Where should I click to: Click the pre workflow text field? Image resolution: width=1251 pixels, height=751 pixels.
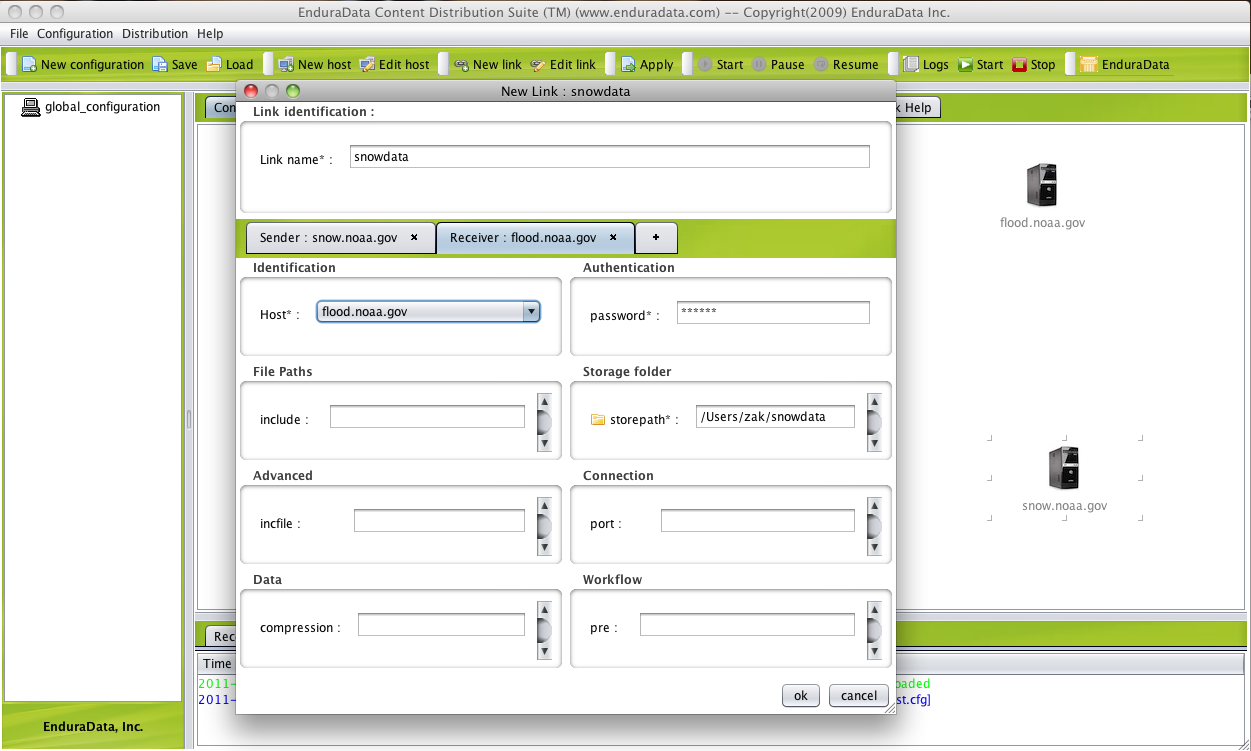pyautogui.click(x=747, y=625)
